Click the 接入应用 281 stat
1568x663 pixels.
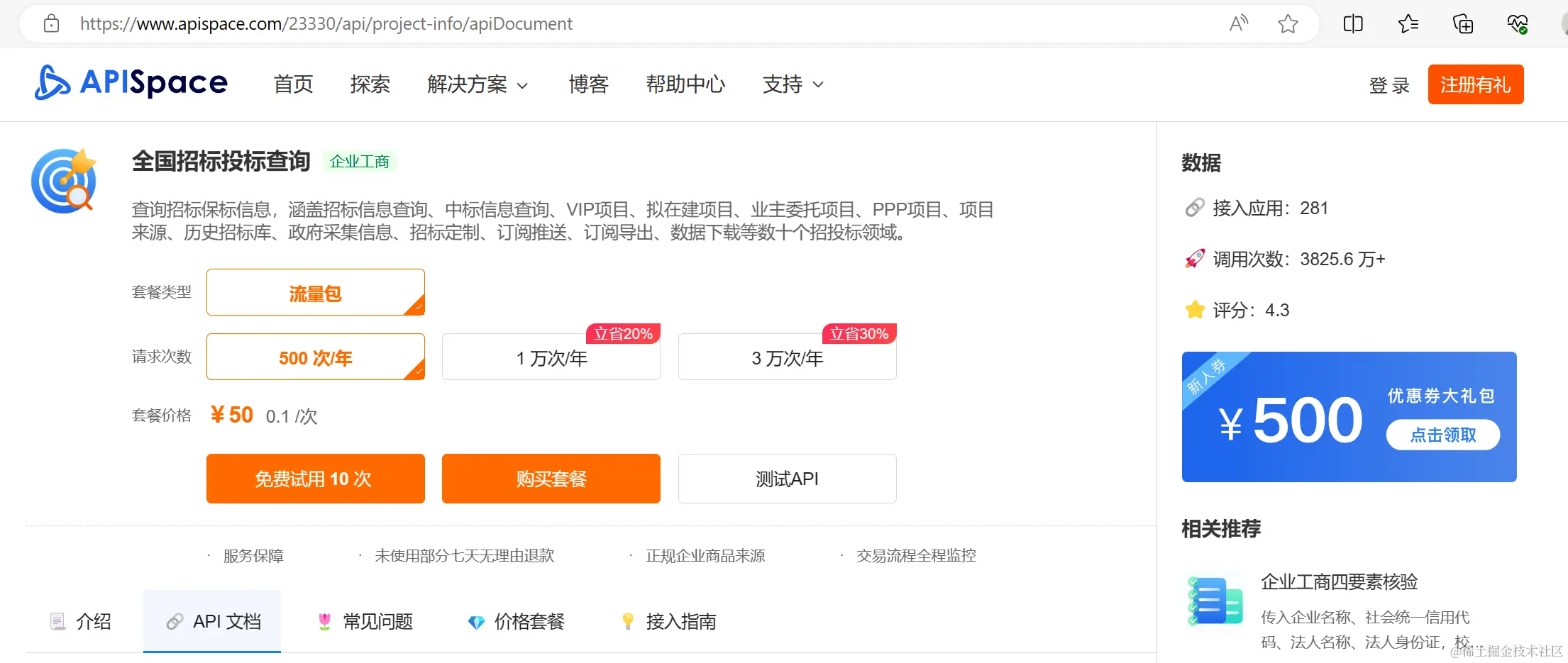1271,208
